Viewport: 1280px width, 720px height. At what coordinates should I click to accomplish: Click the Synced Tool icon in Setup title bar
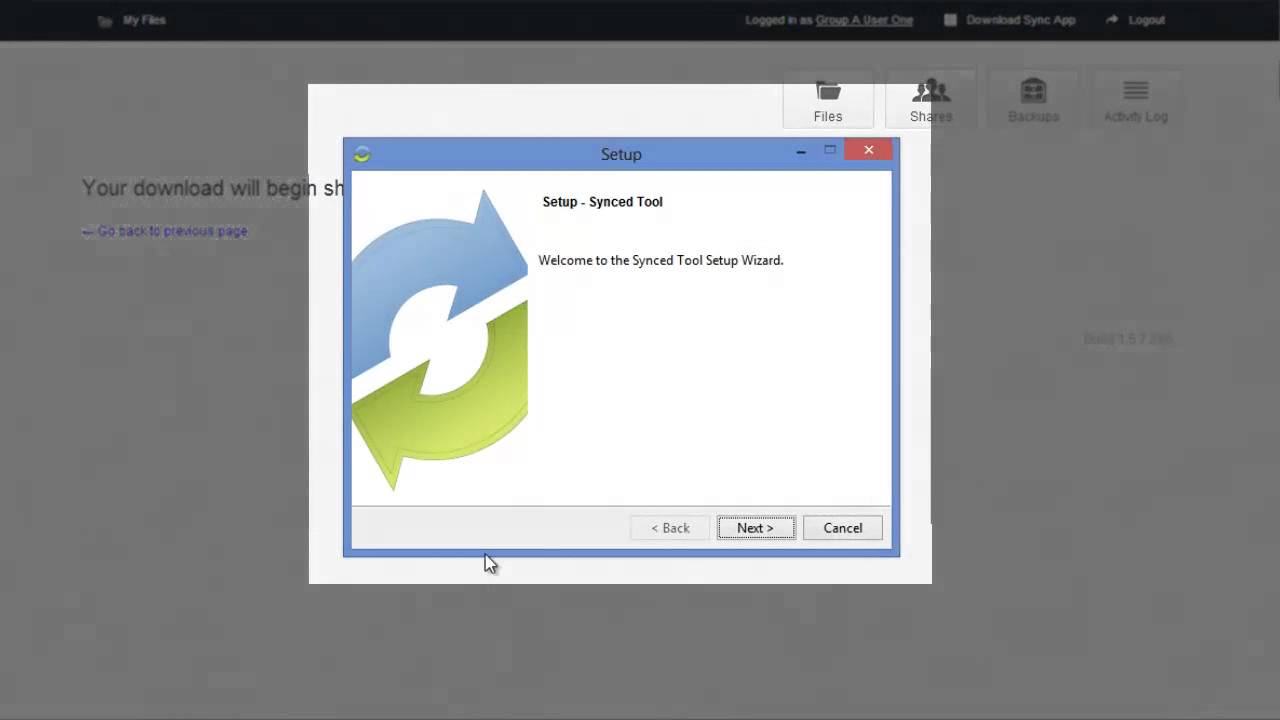point(362,153)
